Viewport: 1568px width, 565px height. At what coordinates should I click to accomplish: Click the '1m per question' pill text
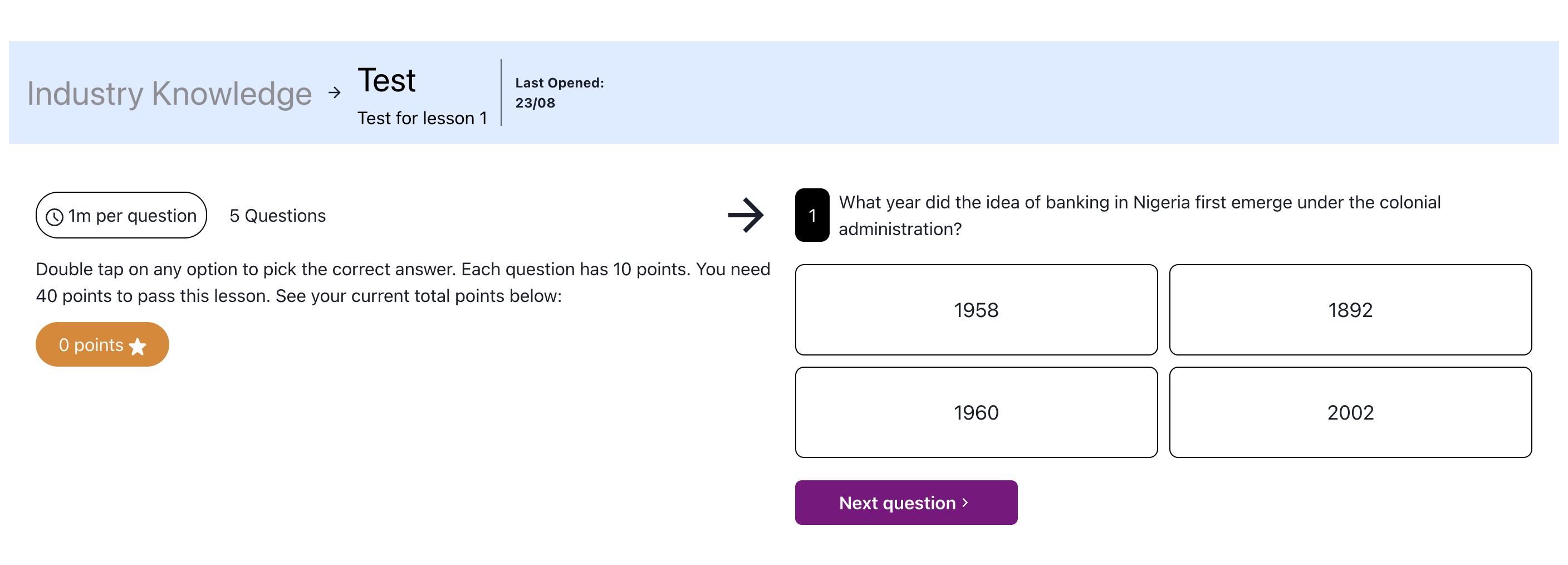click(132, 216)
